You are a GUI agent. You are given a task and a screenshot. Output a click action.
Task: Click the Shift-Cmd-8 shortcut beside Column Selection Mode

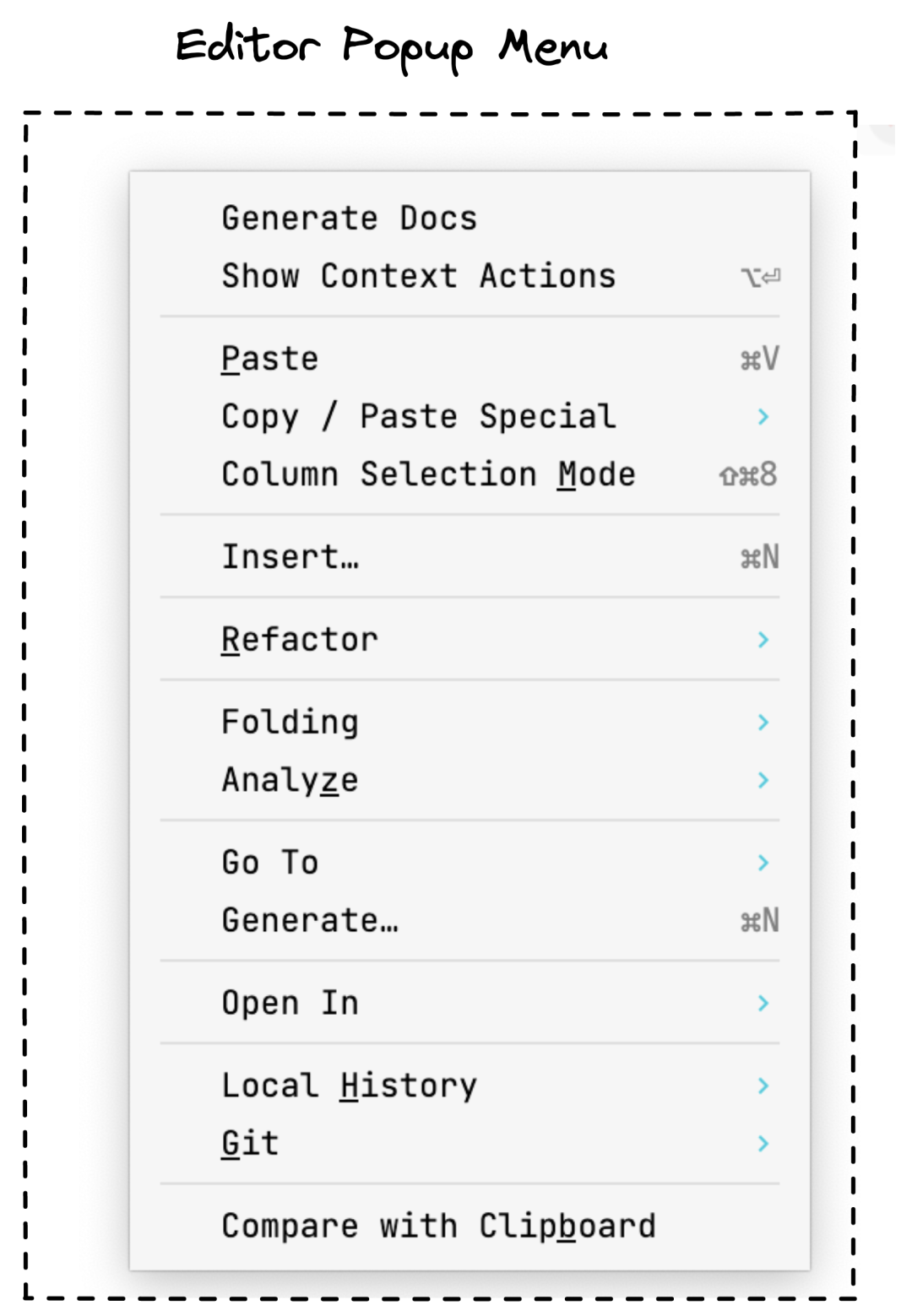pos(746,474)
